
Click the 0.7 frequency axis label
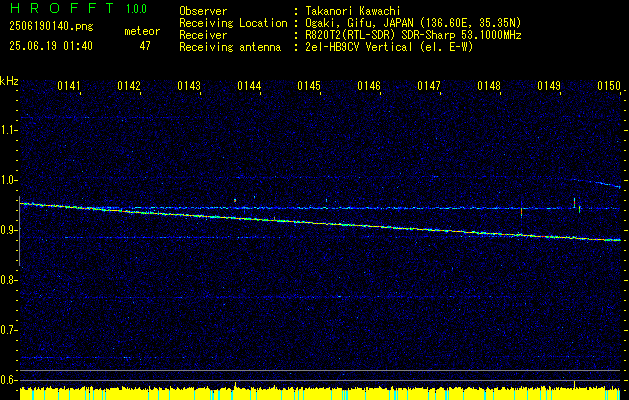click(8, 330)
